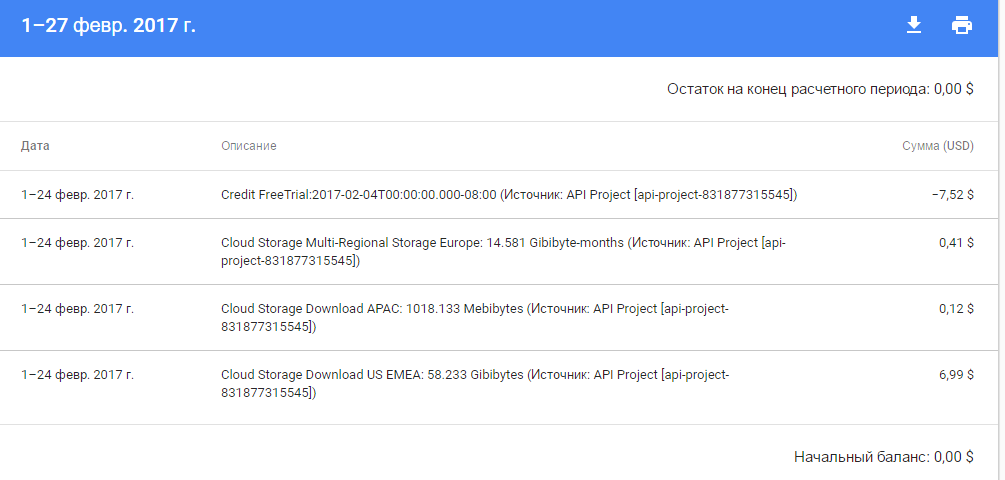The height and width of the screenshot is (480, 1005).
Task: Click the download statement icon
Action: point(913,25)
